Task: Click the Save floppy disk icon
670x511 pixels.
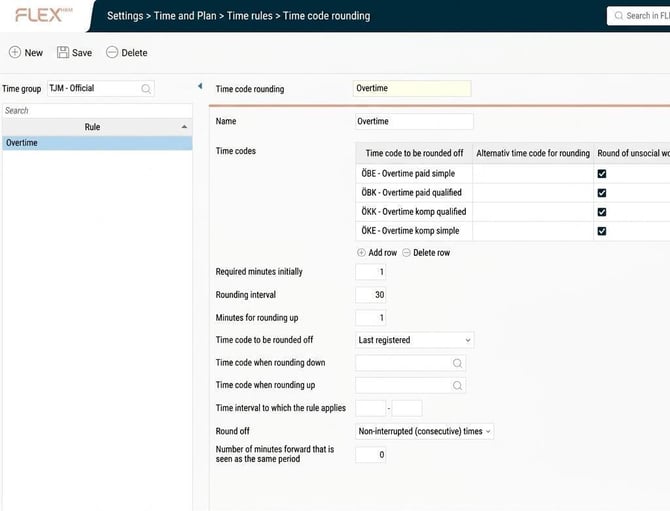Action: (63, 52)
